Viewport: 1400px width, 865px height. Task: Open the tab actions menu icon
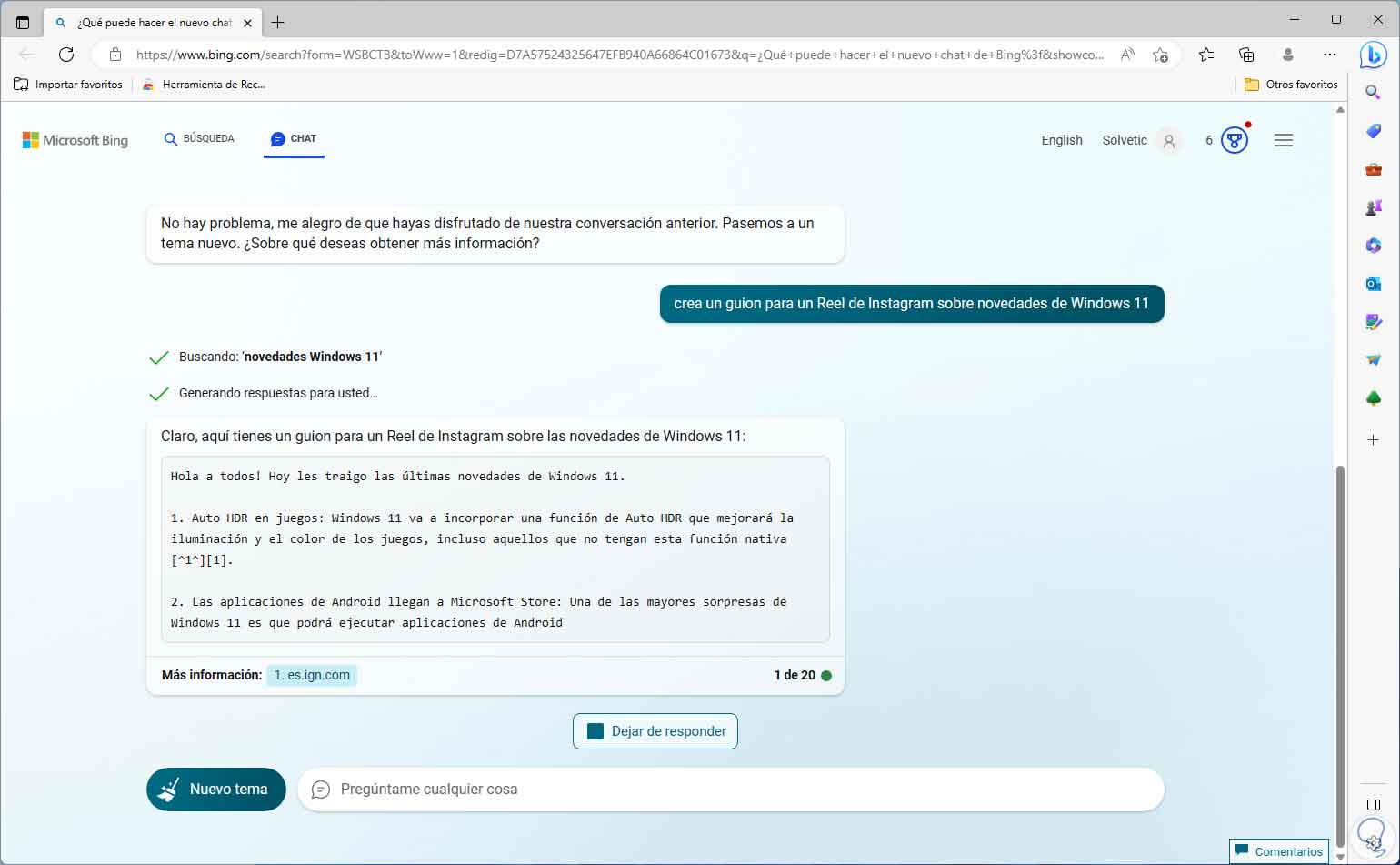pyautogui.click(x=23, y=23)
